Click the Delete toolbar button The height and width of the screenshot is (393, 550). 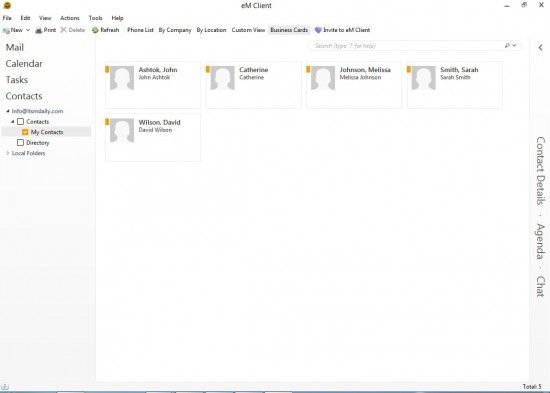tap(73, 30)
